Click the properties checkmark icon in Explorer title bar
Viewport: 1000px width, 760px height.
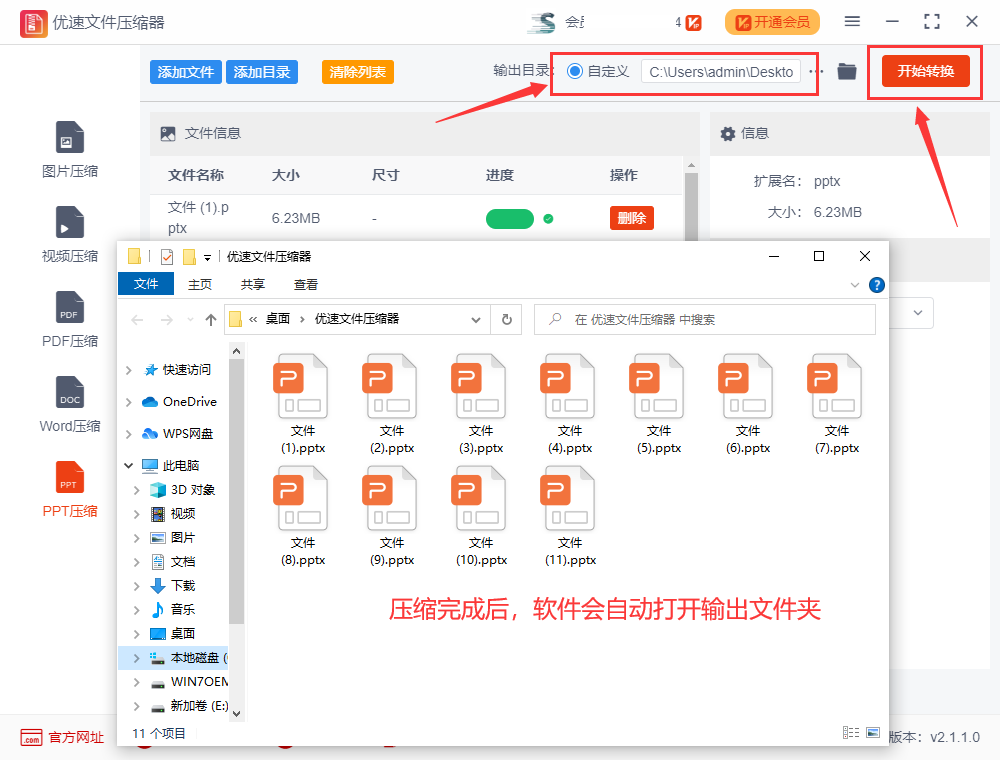(167, 257)
